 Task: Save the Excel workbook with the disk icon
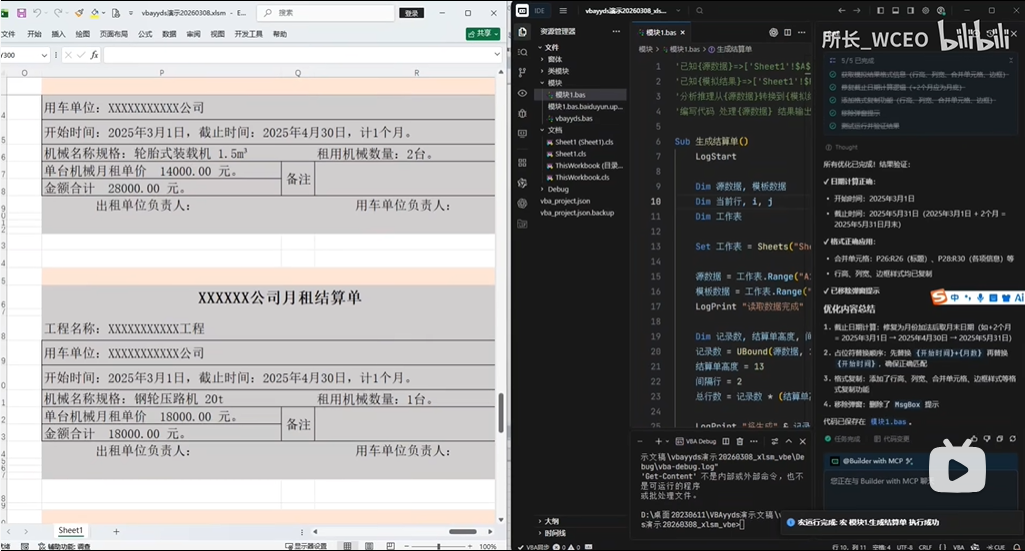pyautogui.click(x=21, y=13)
